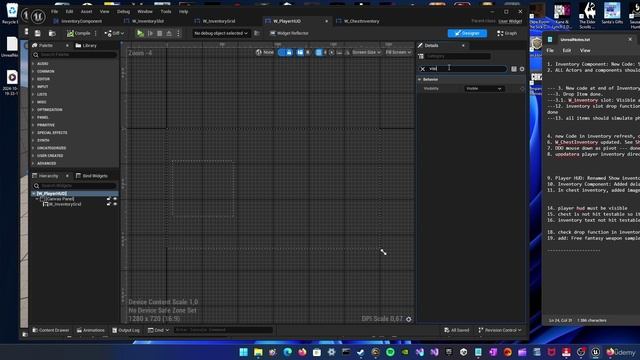Click the Unreal Engine logo icon

pos(38,16)
